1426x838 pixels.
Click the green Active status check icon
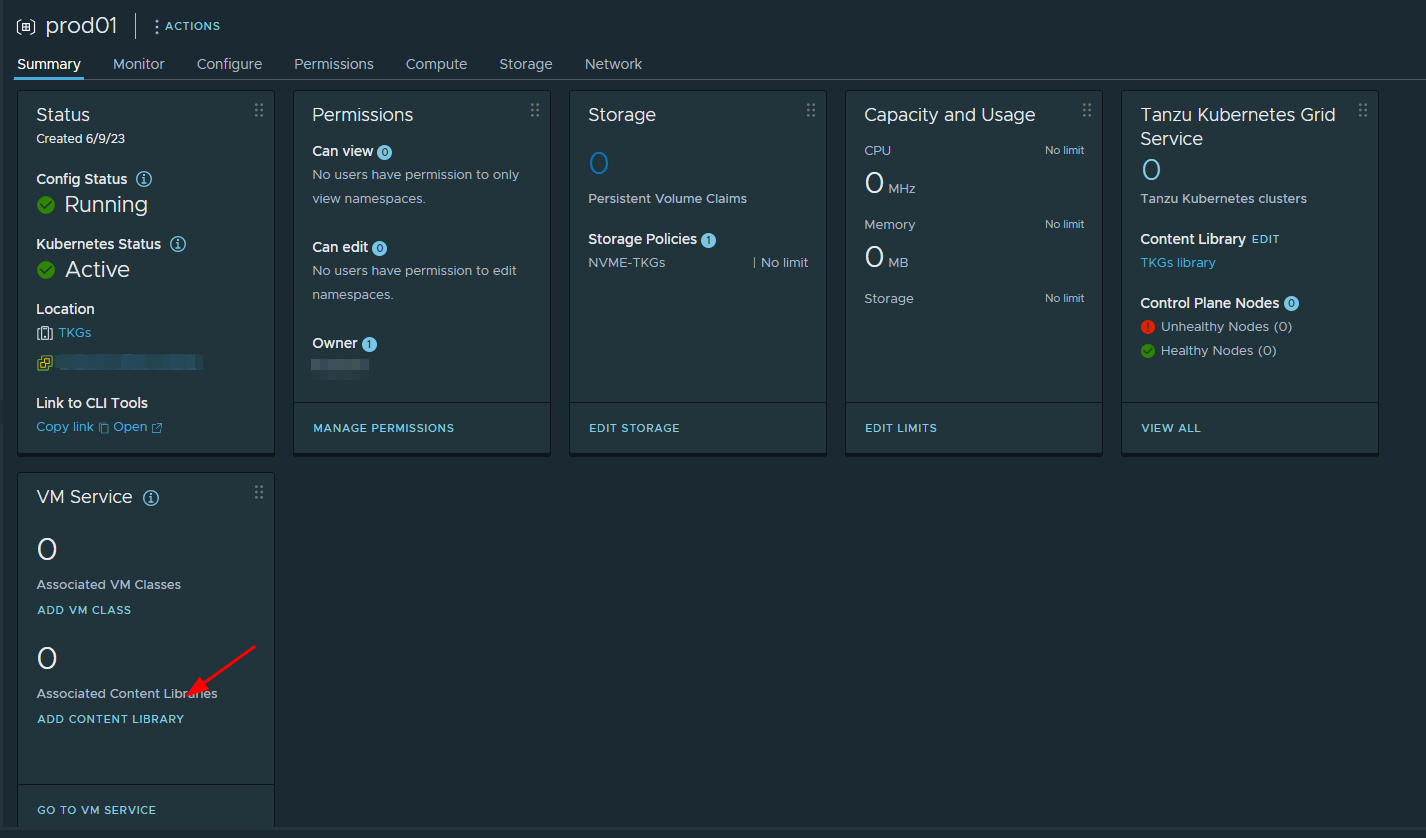pos(46,270)
